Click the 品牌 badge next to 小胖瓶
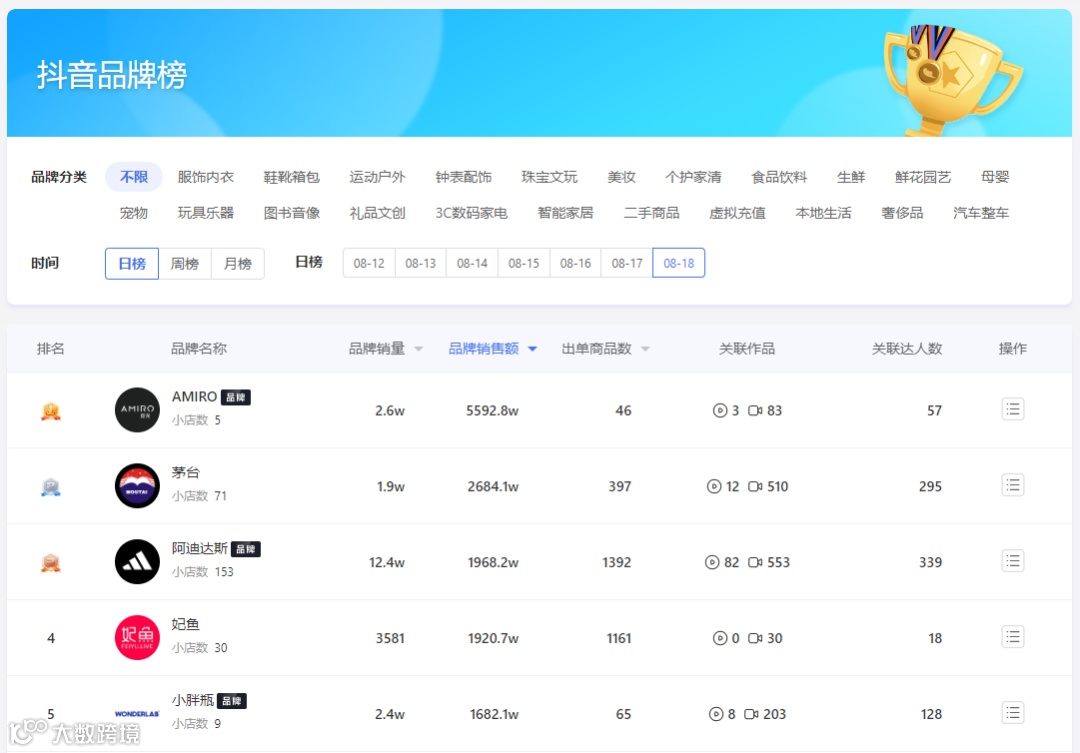Image resolution: width=1080 pixels, height=753 pixels. [x=232, y=701]
